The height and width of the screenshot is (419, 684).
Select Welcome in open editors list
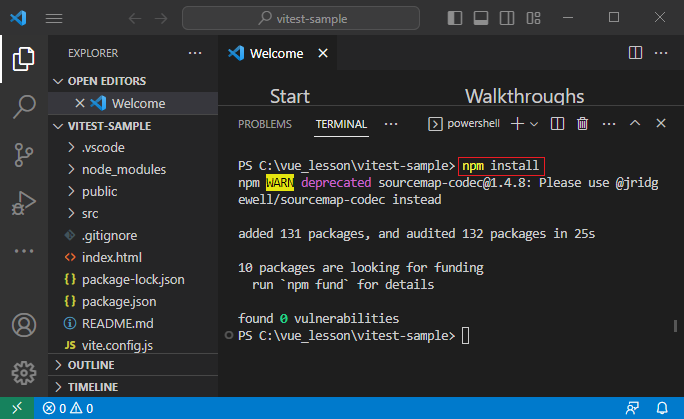(133, 103)
